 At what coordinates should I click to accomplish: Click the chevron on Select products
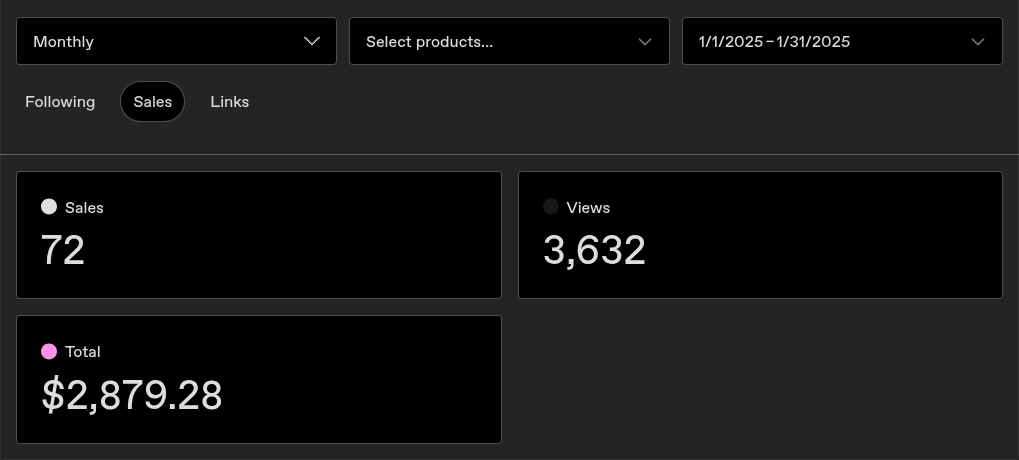(645, 42)
